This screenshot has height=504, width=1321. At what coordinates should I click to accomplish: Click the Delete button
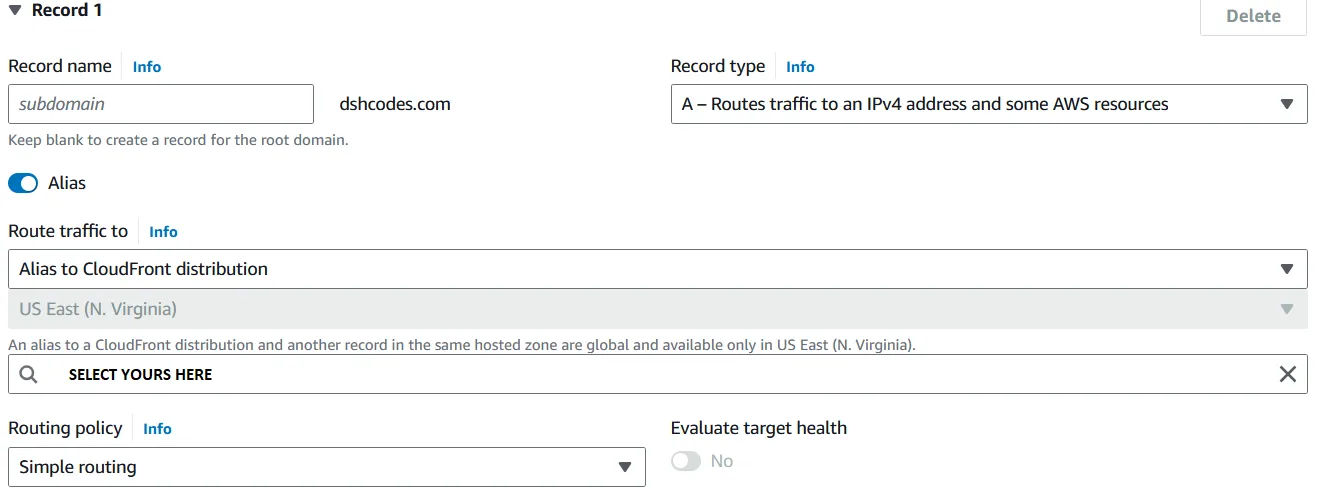coord(1253,16)
